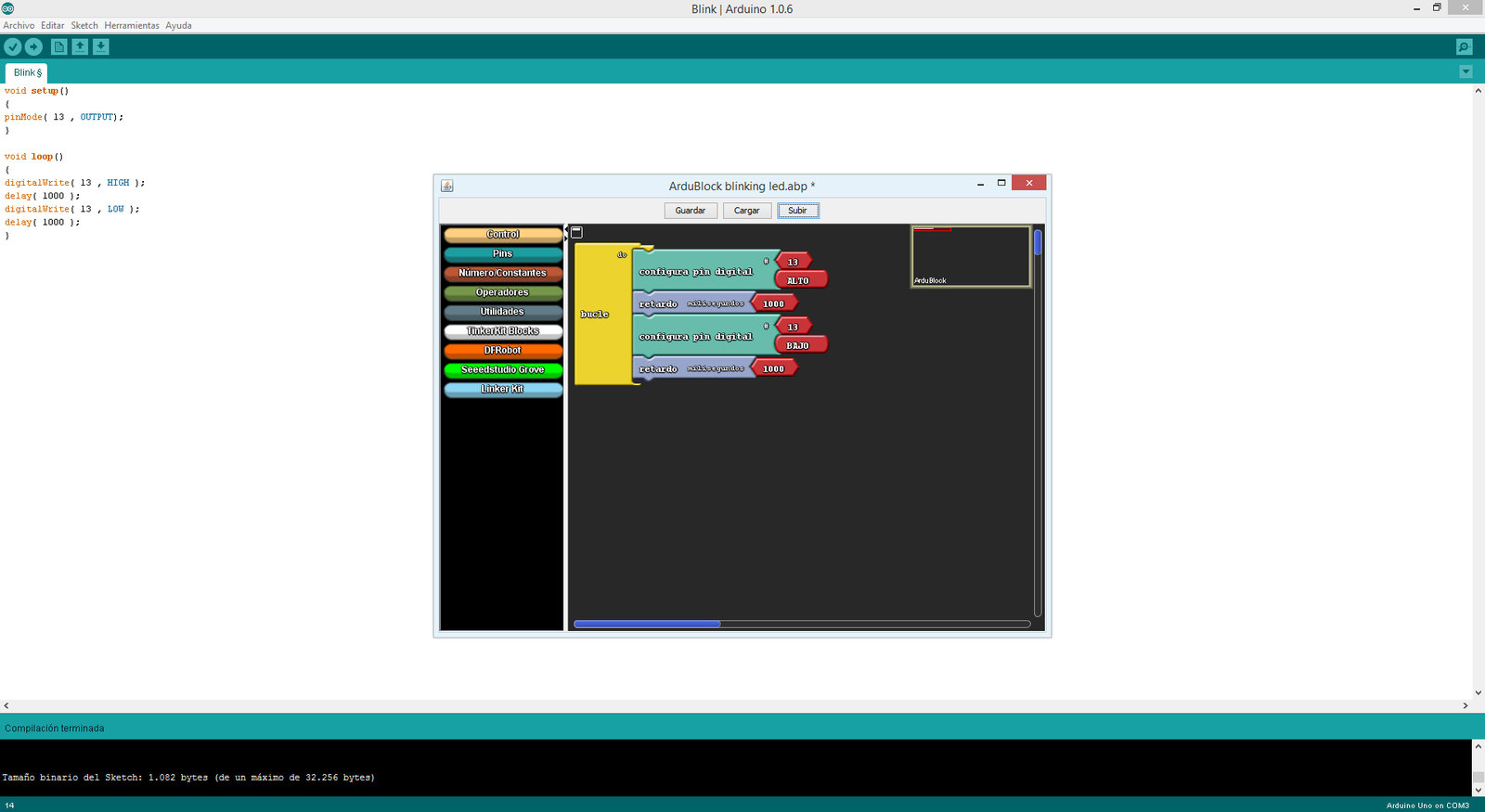
Task: Click the 'Tamaño binario del Sketch' console line
Action: point(188,778)
